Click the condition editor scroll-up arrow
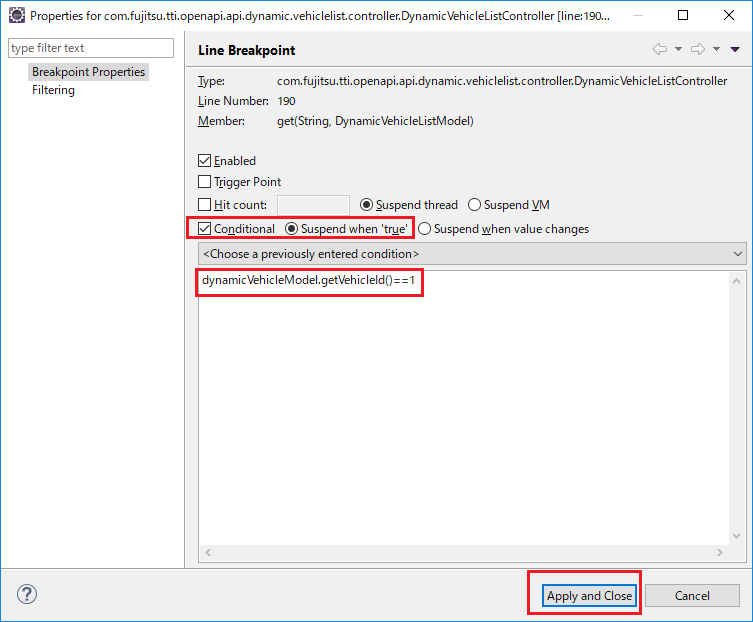This screenshot has width=753, height=622. [x=736, y=281]
